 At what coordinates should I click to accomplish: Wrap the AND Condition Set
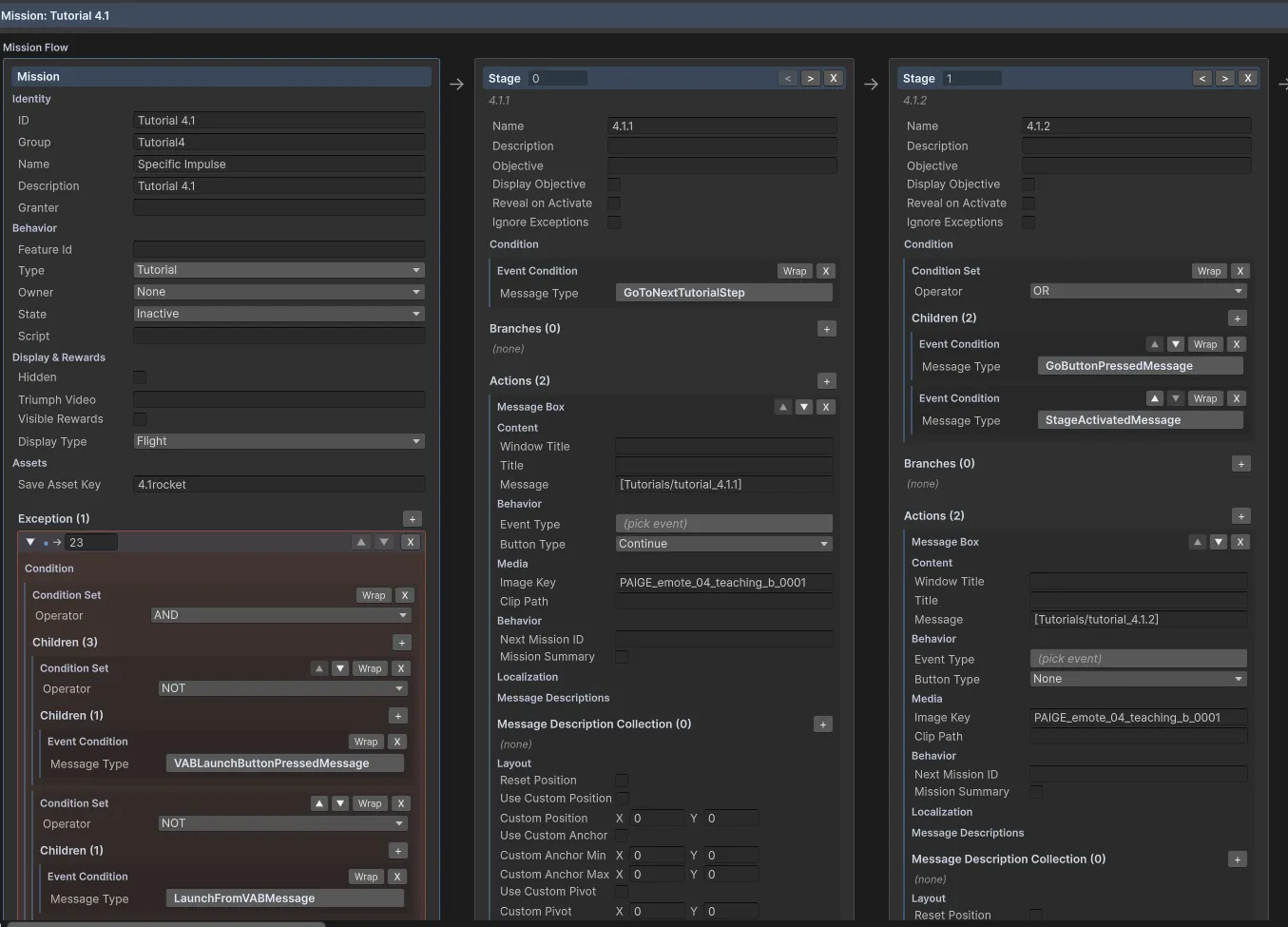[x=374, y=595]
